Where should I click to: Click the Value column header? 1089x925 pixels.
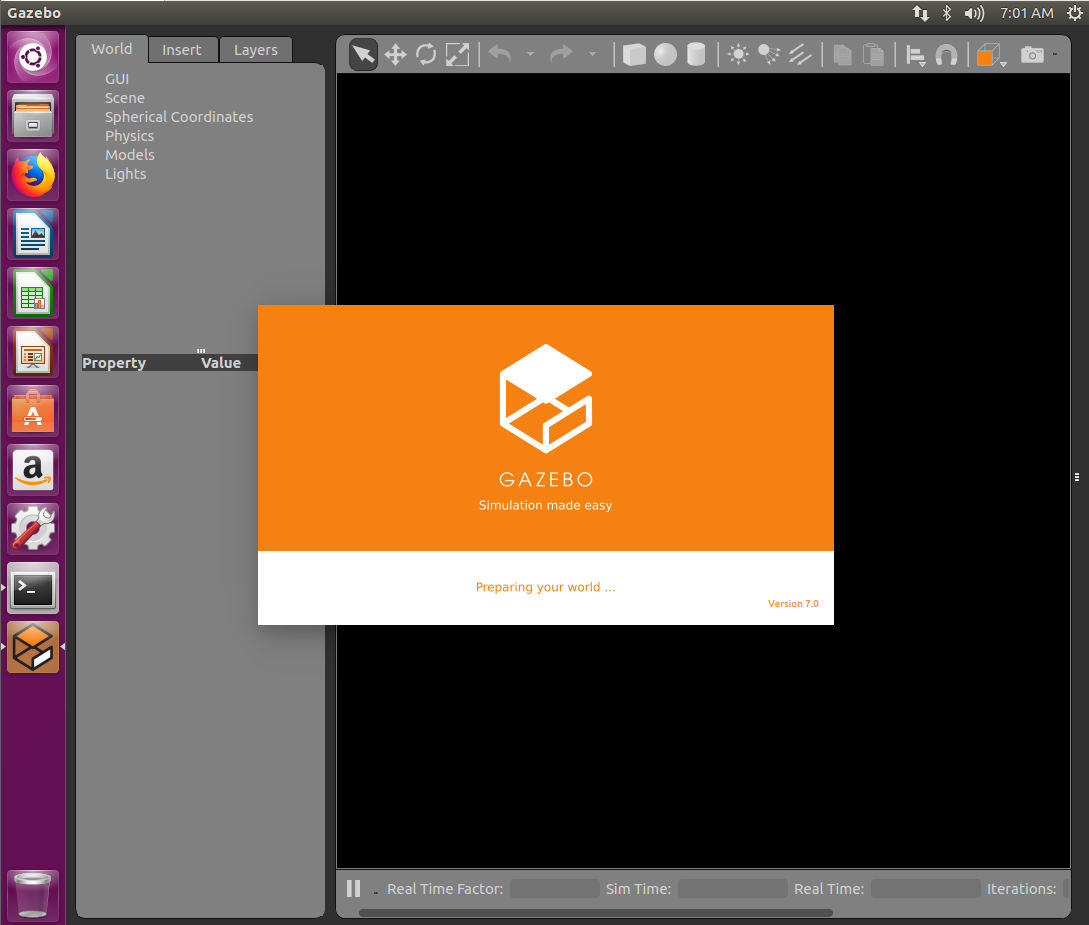(x=221, y=362)
